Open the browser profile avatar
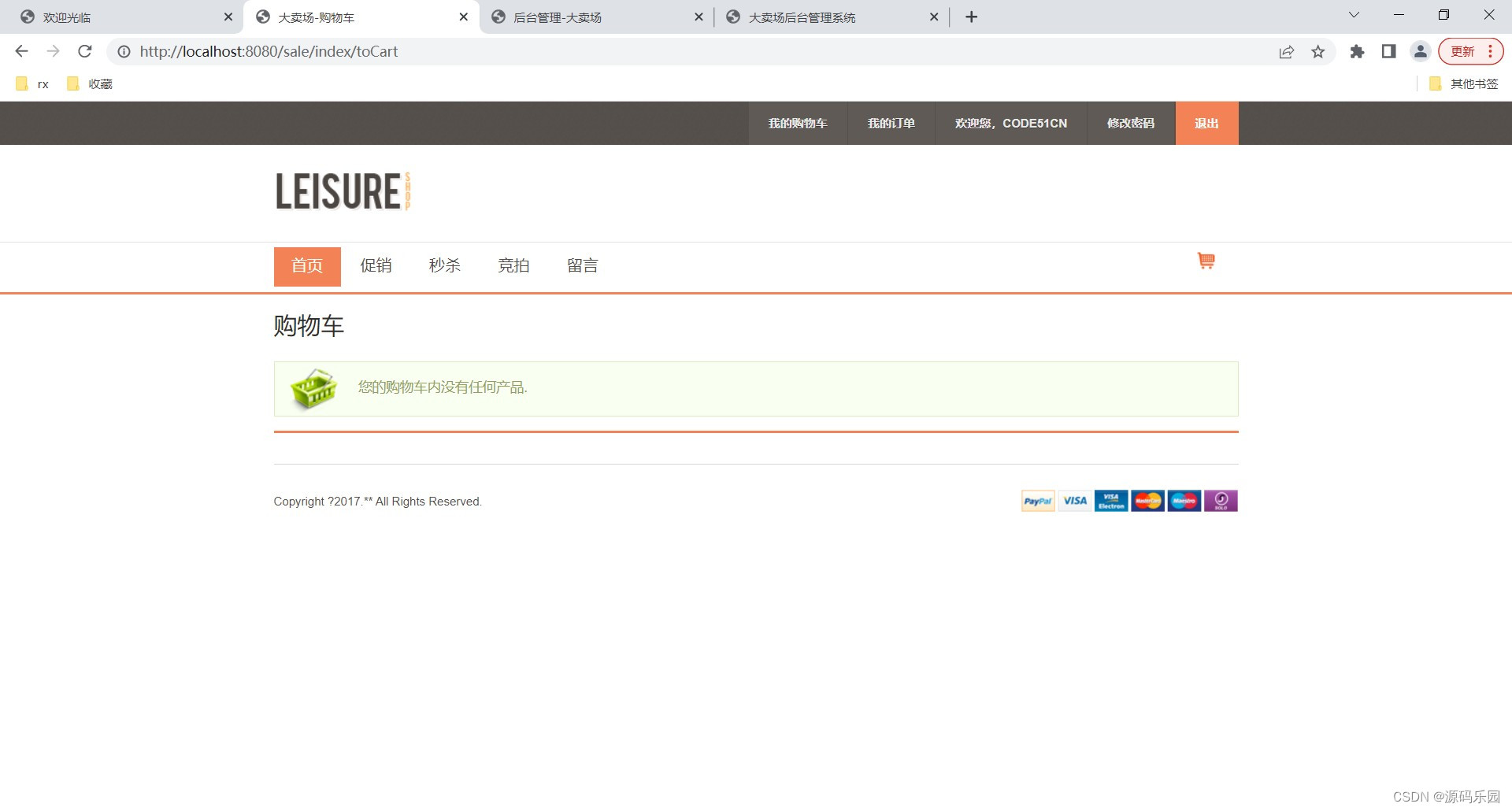Viewport: 1512px width, 811px height. click(1421, 51)
